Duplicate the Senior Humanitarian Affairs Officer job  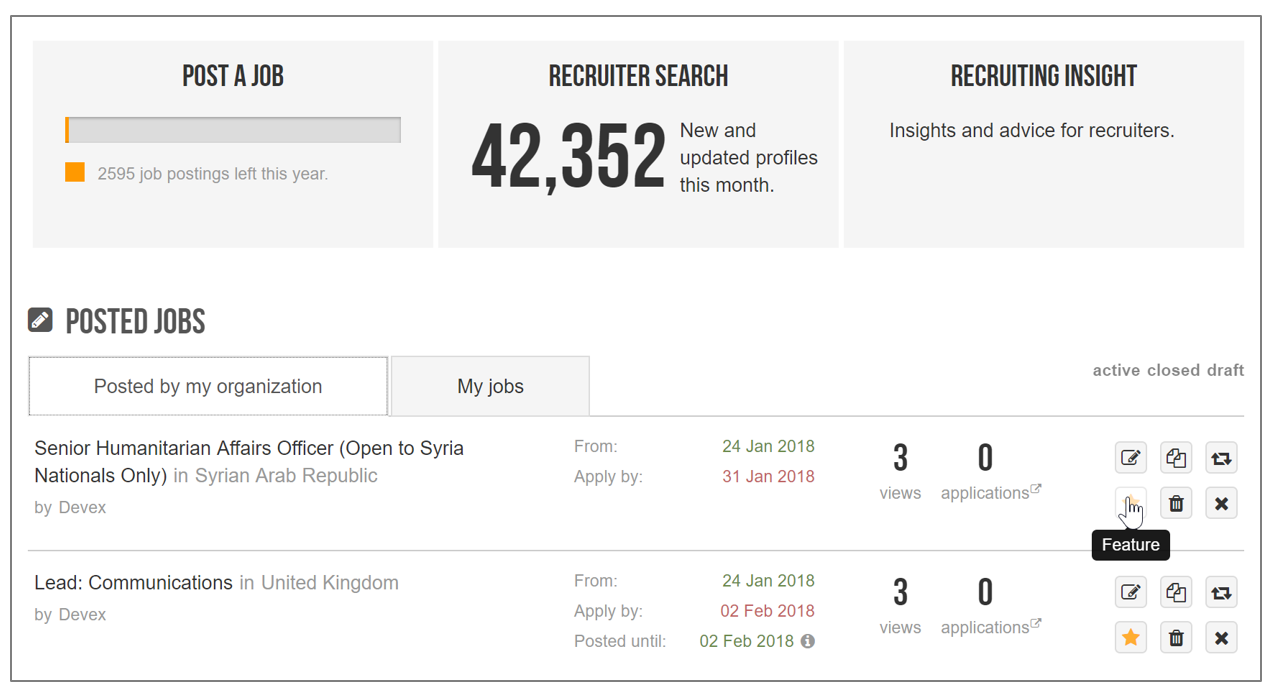(1176, 458)
